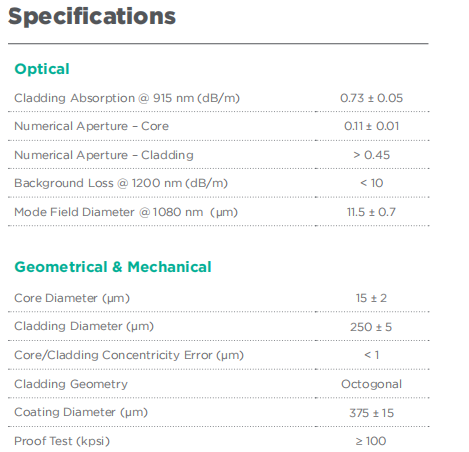Select the Numerical Aperture – Cladding label
The width and height of the screenshot is (469, 452).
(x=104, y=155)
